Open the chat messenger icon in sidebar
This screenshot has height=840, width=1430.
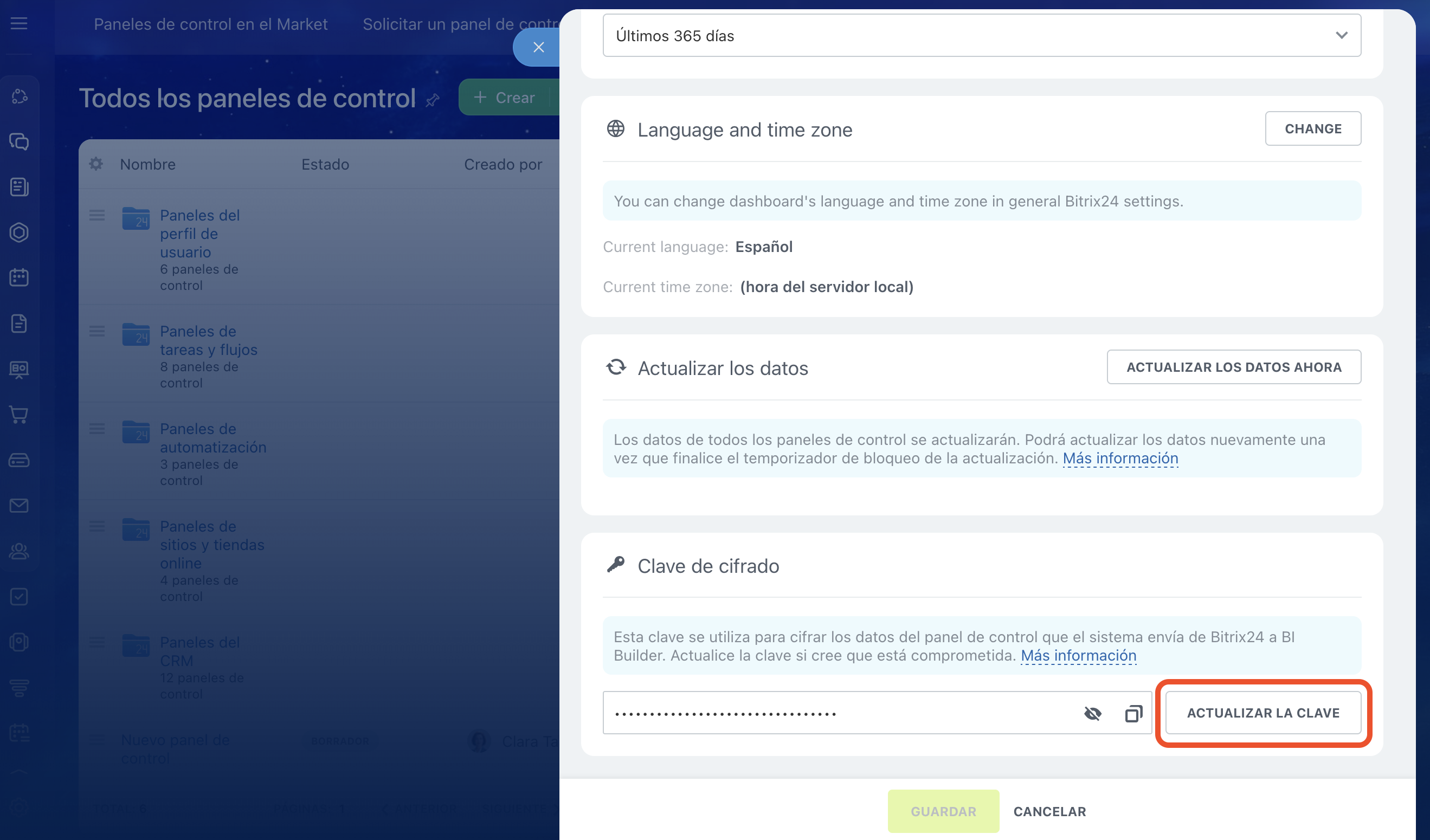(20, 141)
